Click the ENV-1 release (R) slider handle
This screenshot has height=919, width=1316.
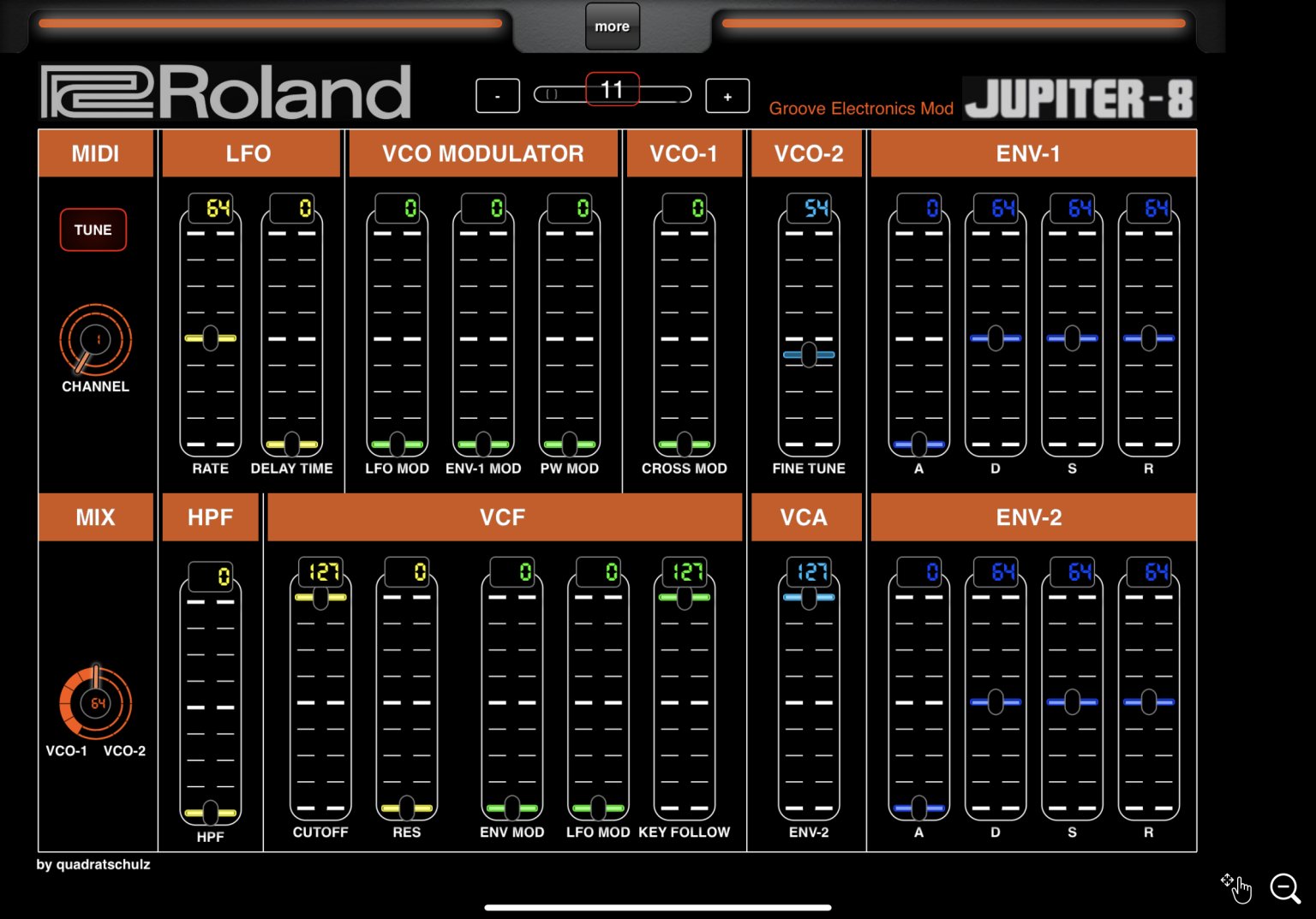(x=1149, y=338)
